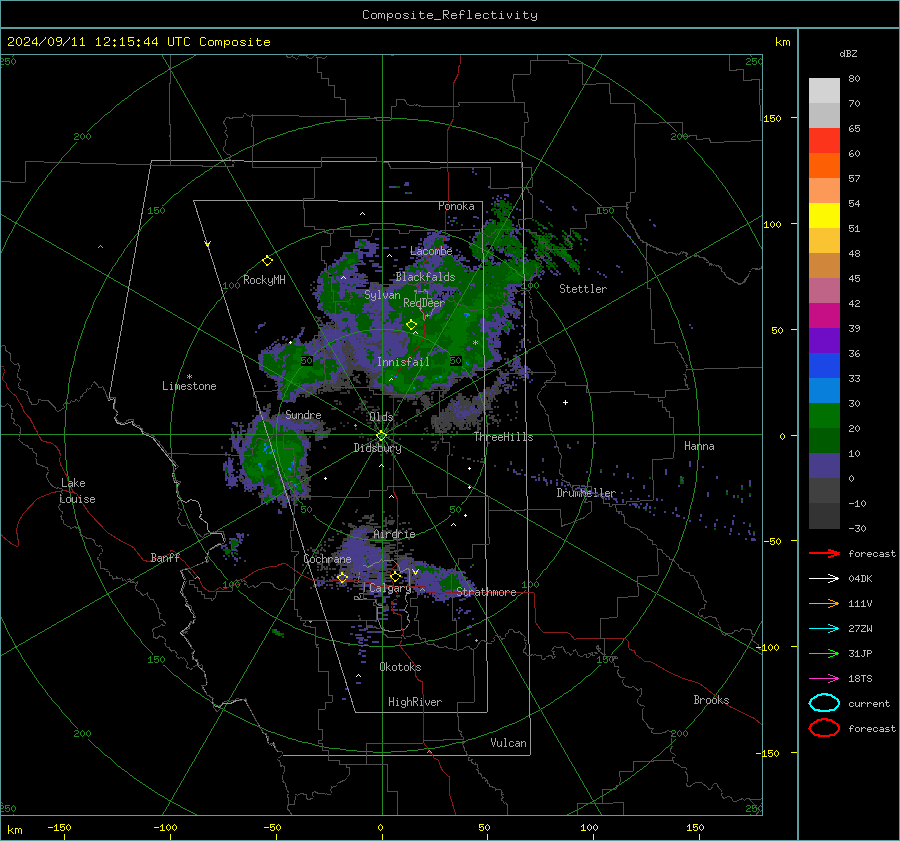
Task: Select the magenta 39-42 dBZ swatch
Action: 824,316
